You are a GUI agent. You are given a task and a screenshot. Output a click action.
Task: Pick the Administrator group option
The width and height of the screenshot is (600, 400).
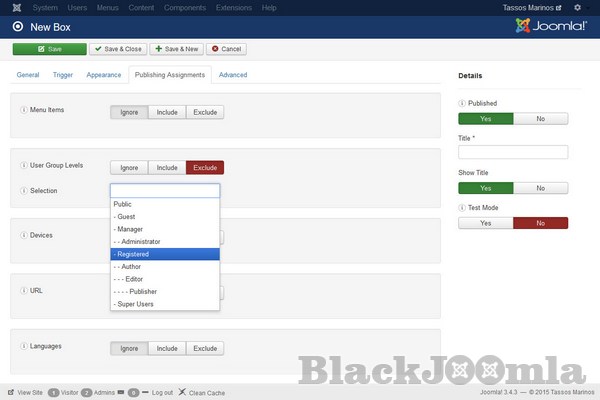click(165, 241)
